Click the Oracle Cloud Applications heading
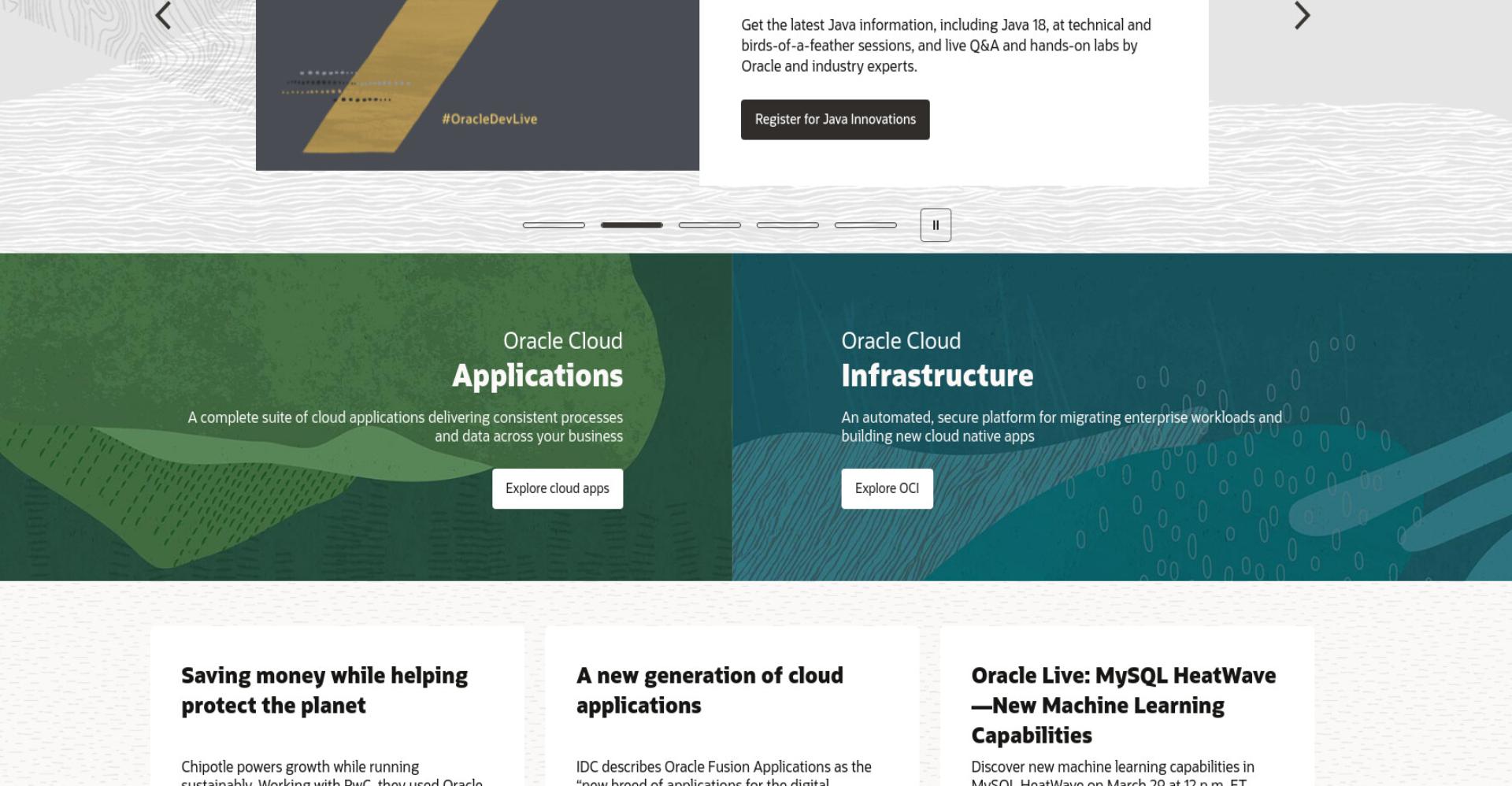The image size is (1512, 786). point(538,360)
